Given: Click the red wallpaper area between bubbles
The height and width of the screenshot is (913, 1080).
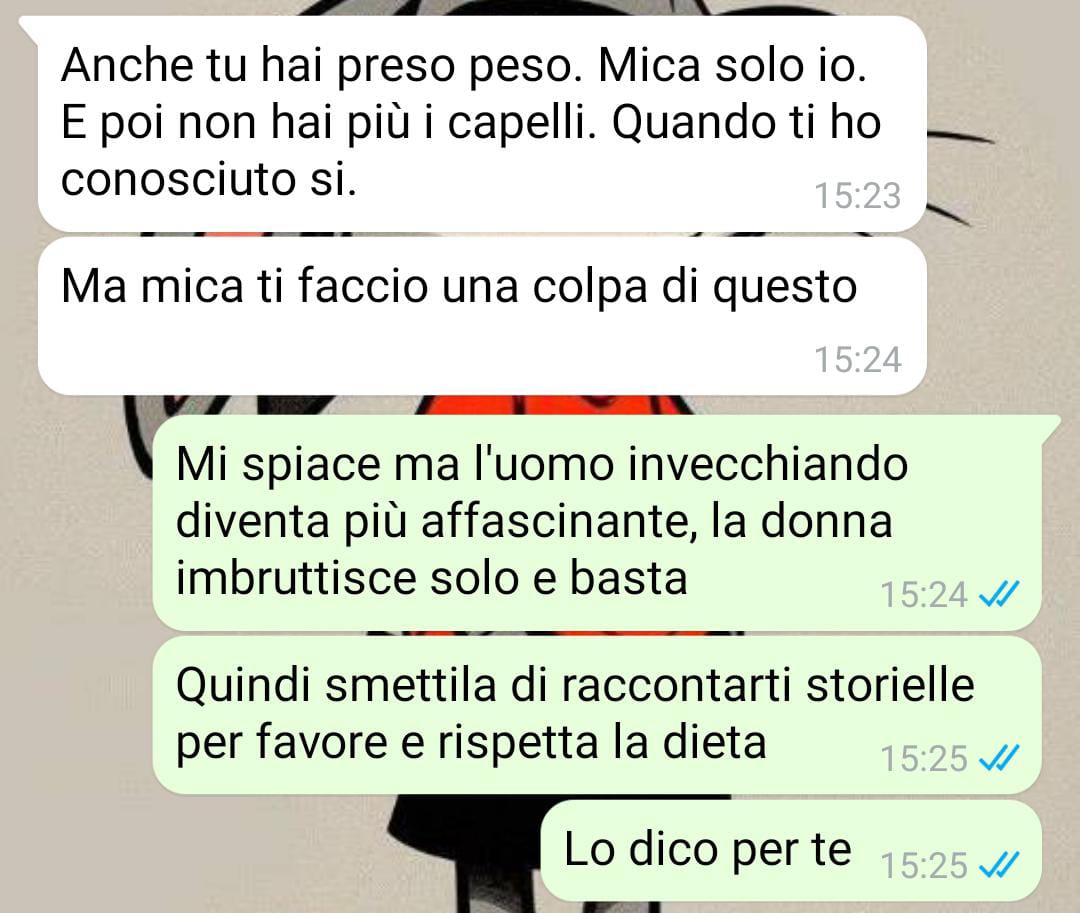Looking at the screenshot, I should coord(551,405).
